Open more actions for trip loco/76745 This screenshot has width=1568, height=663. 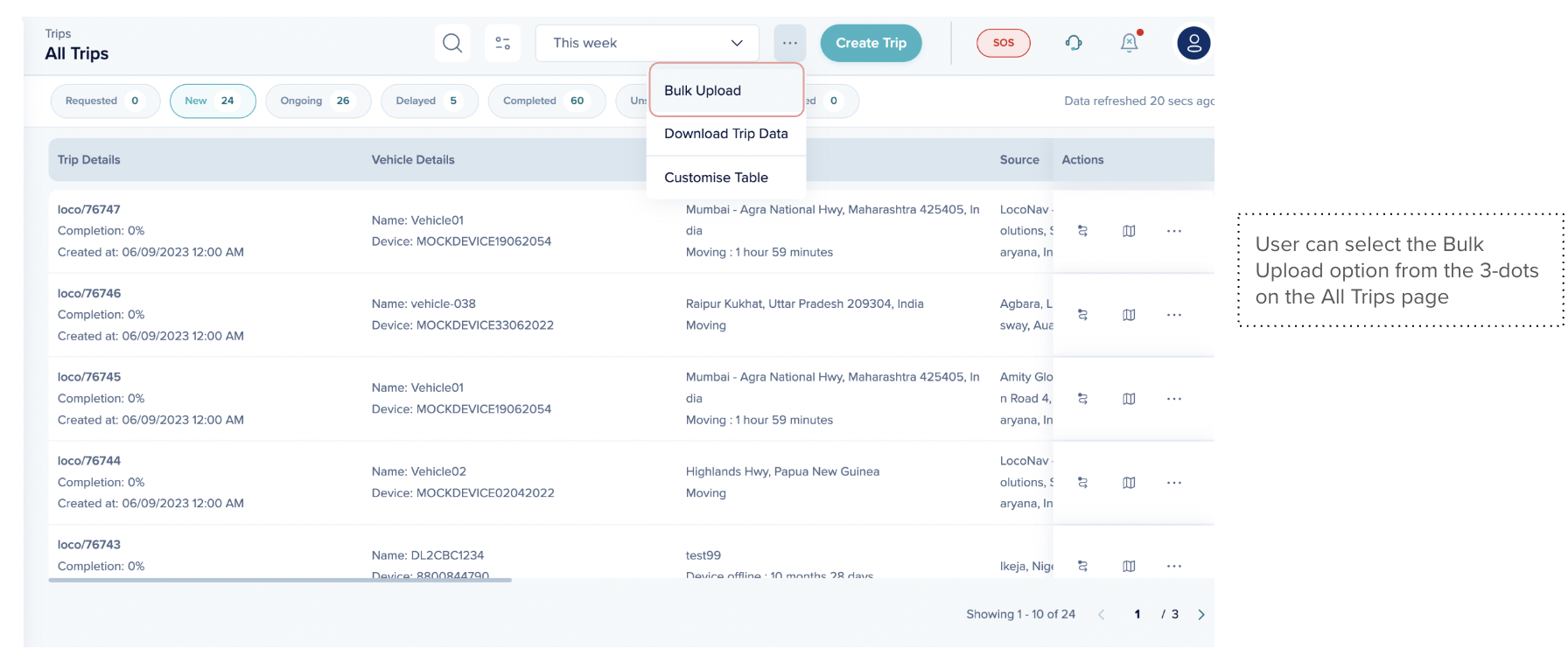1174,399
